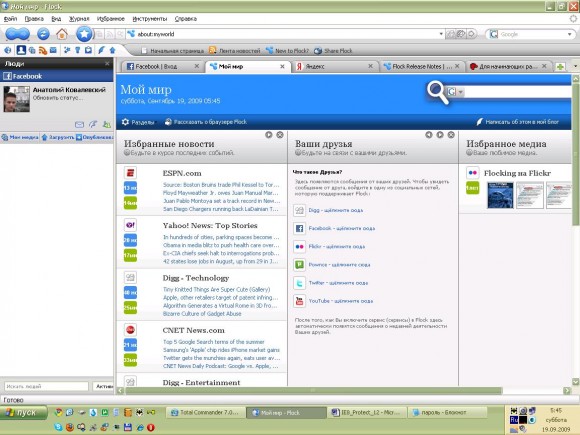Image resolution: width=580 pixels, height=435 pixels.
Task: Reload the page with the refresh button
Action: click(43, 34)
